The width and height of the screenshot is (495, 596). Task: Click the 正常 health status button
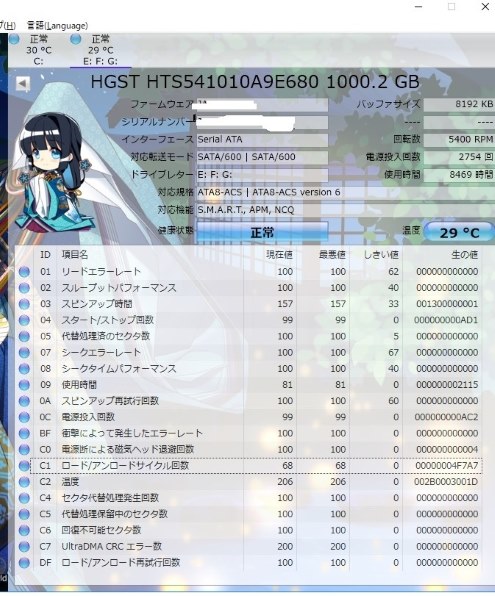tap(262, 232)
